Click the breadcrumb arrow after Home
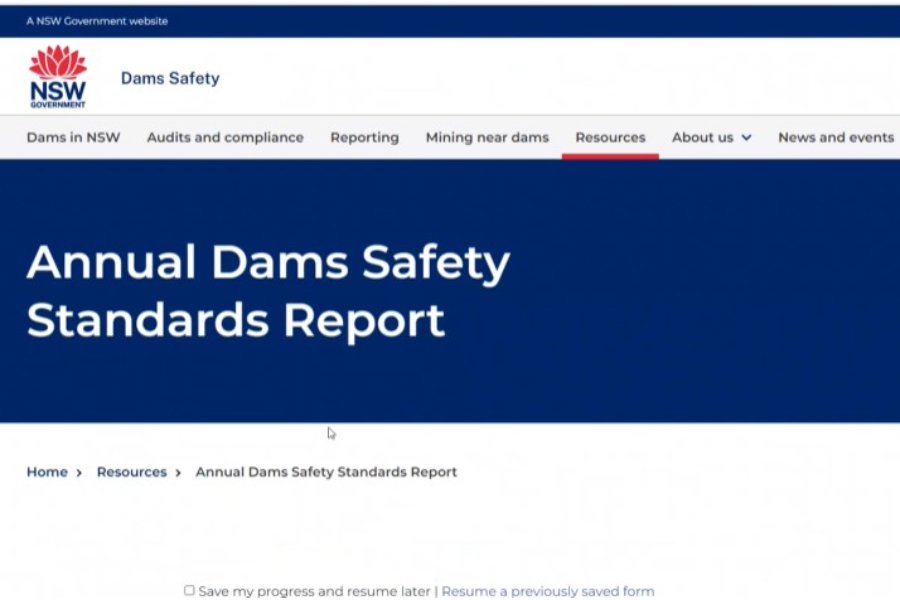 [x=78, y=472]
